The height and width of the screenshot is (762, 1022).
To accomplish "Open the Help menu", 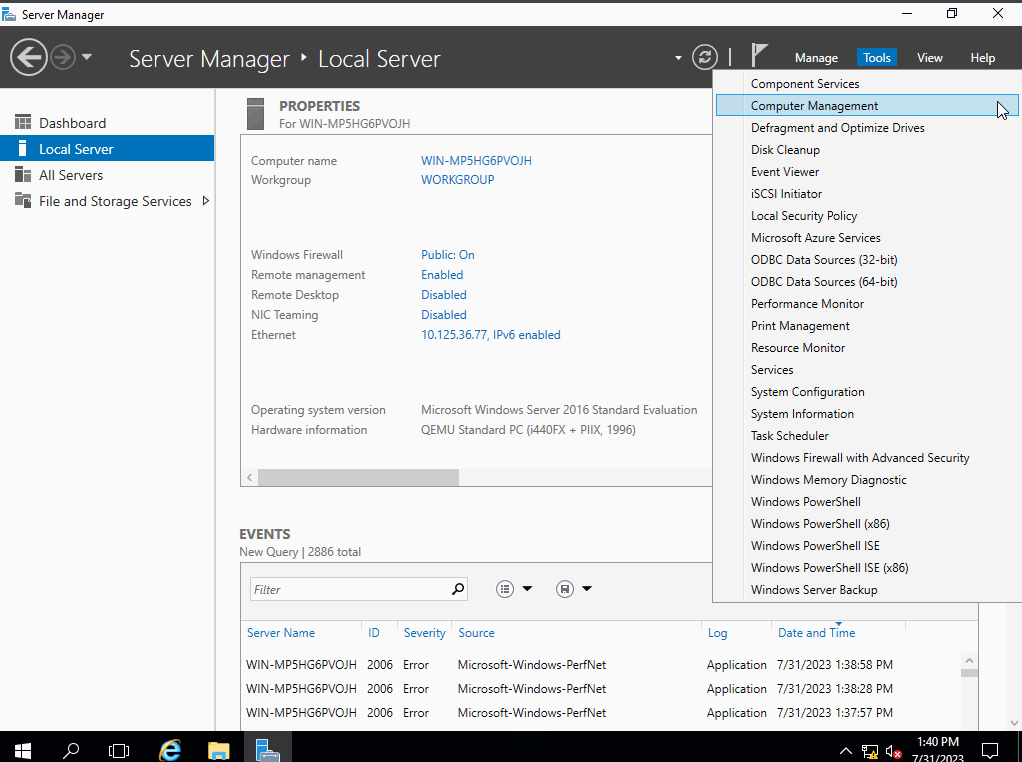I will [982, 58].
